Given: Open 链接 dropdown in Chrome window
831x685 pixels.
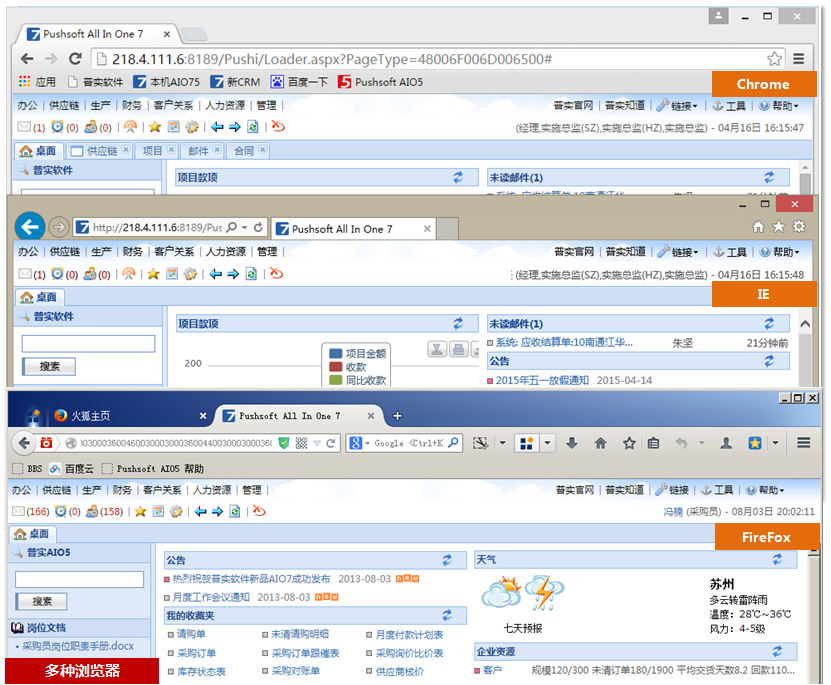Looking at the screenshot, I should coord(677,106).
